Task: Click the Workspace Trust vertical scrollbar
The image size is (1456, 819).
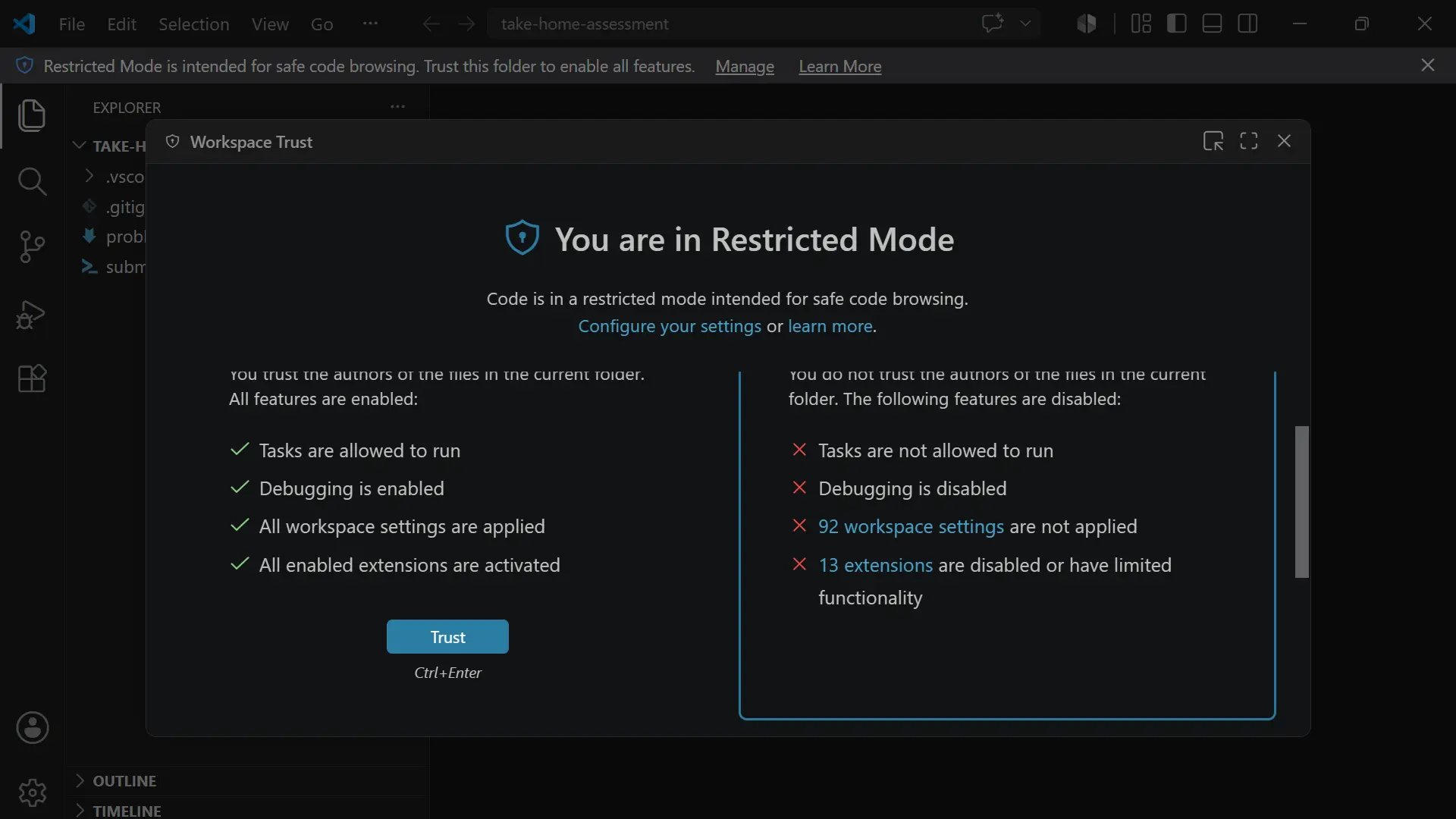Action: pos(1302,502)
